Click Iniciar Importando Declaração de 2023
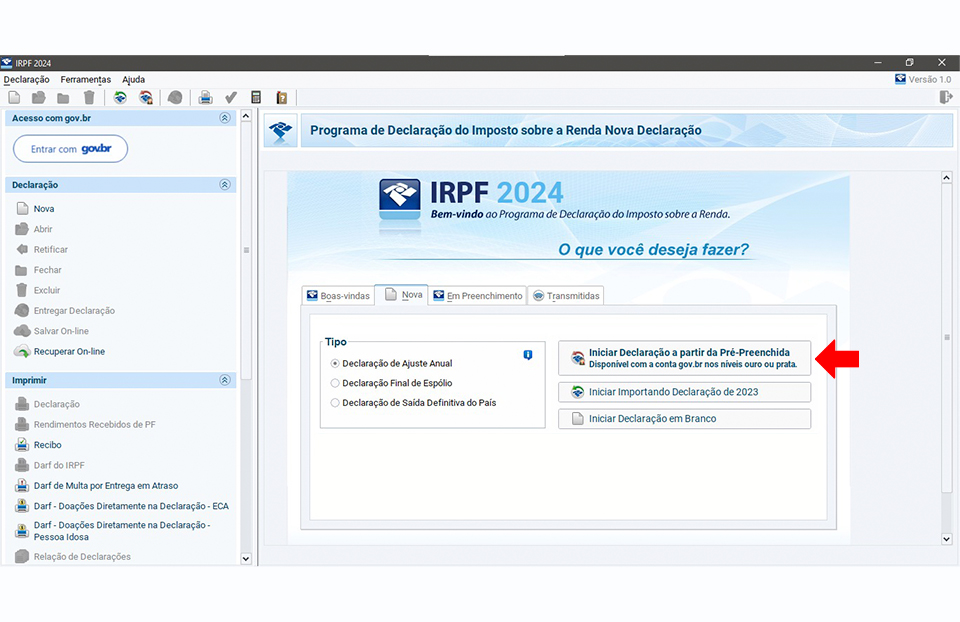 (x=684, y=392)
